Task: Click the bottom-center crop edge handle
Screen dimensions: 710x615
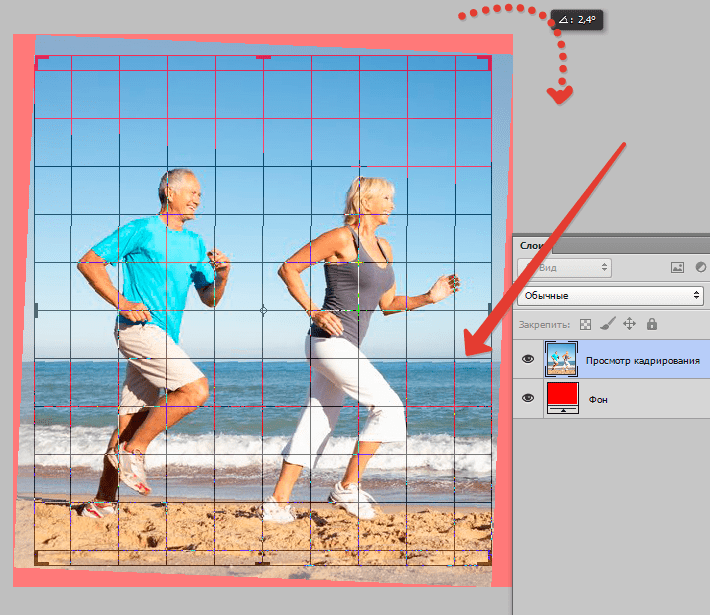Action: (263, 563)
